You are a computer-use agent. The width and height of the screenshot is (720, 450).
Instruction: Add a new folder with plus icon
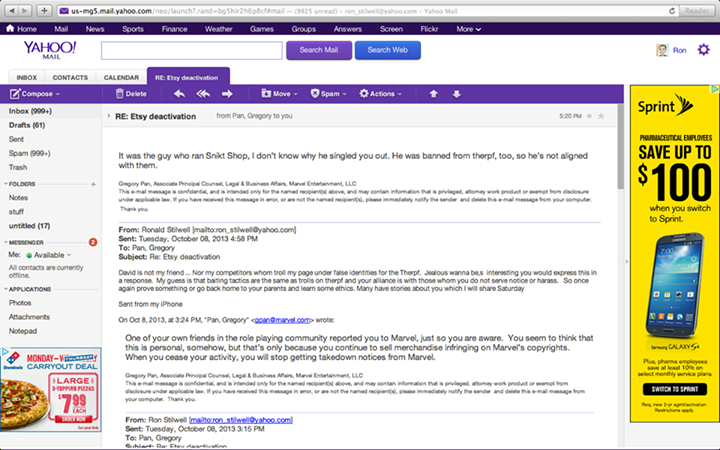[93, 184]
